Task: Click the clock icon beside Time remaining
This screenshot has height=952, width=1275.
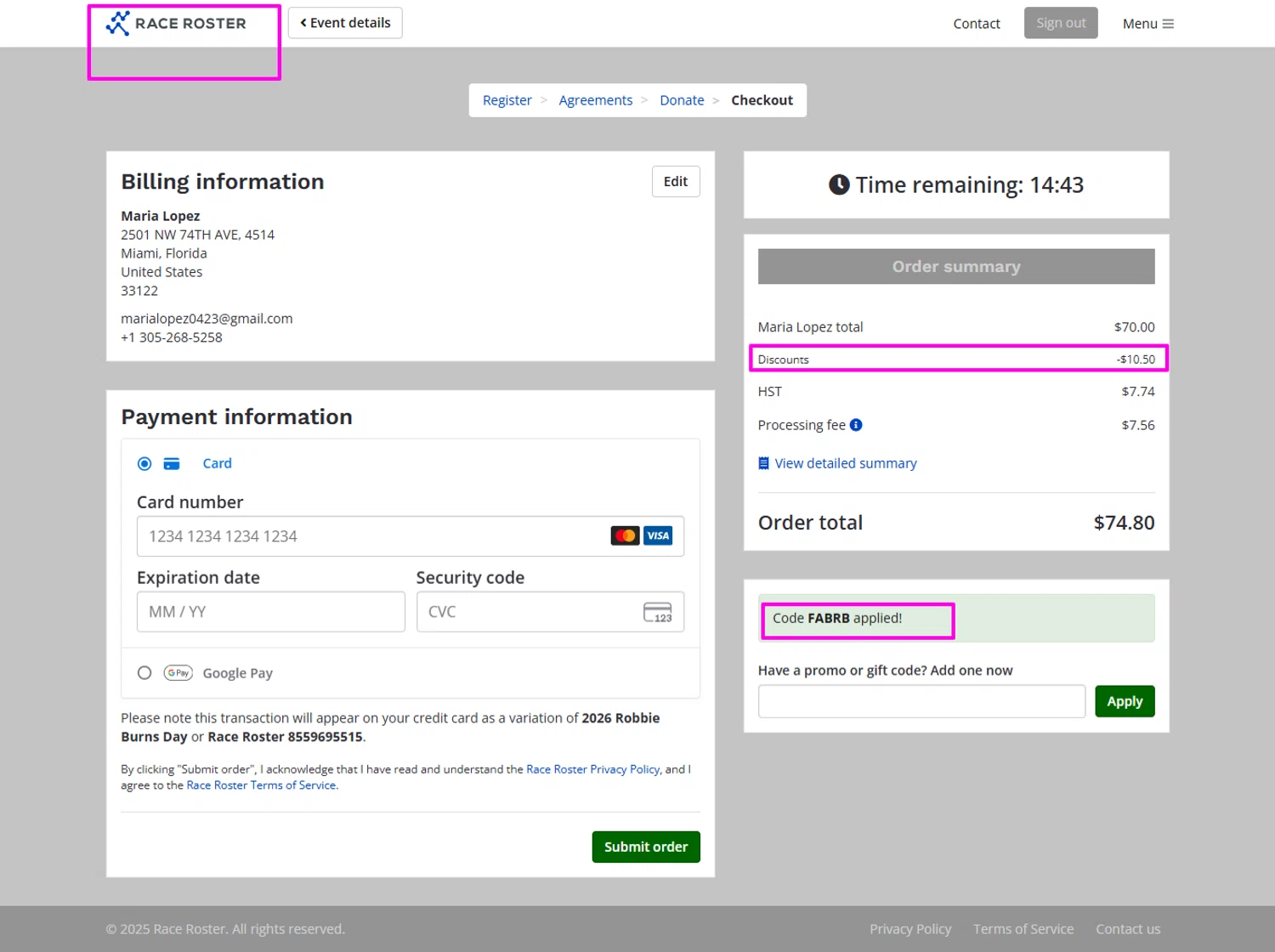Action: (839, 184)
